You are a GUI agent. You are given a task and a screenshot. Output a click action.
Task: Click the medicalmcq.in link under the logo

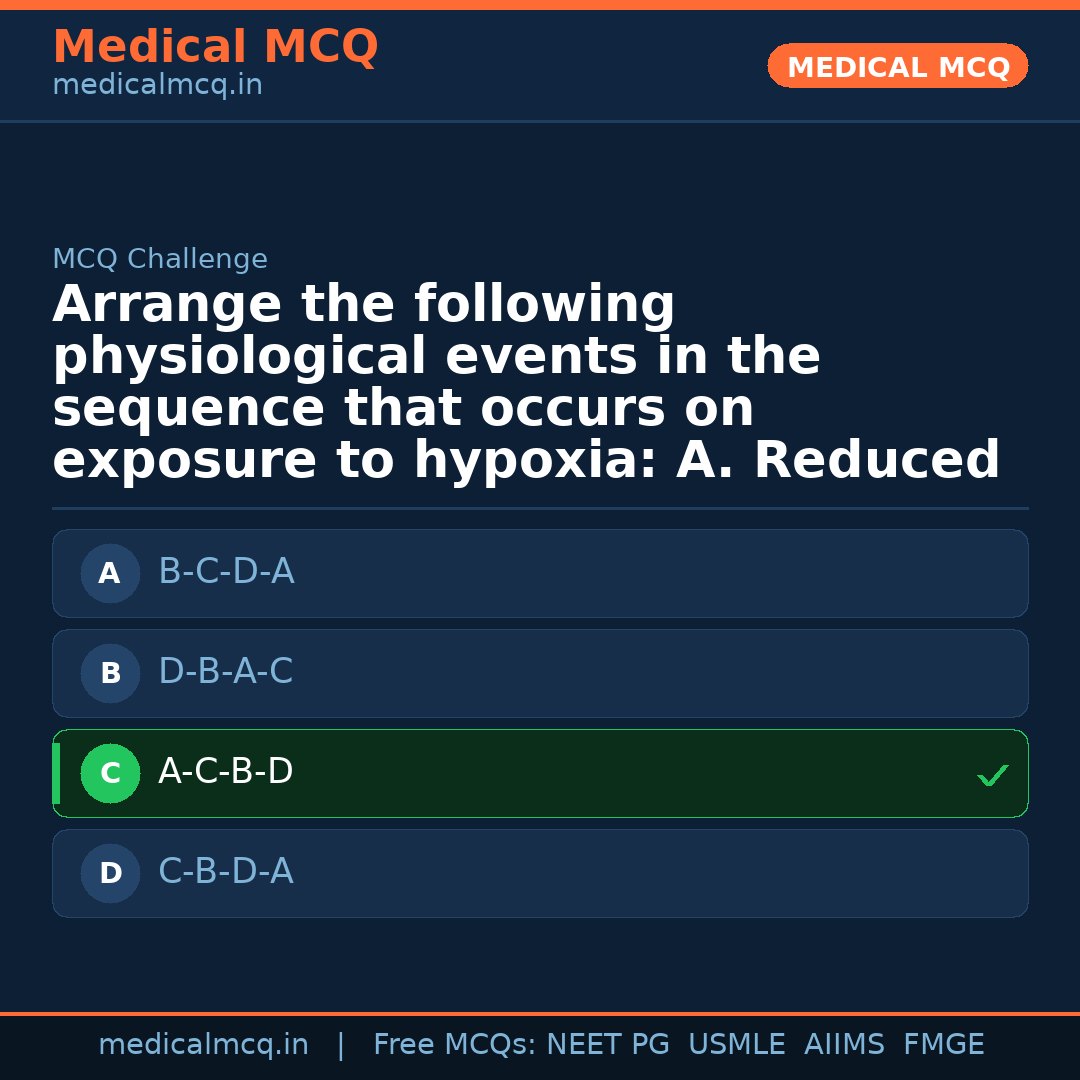(157, 84)
